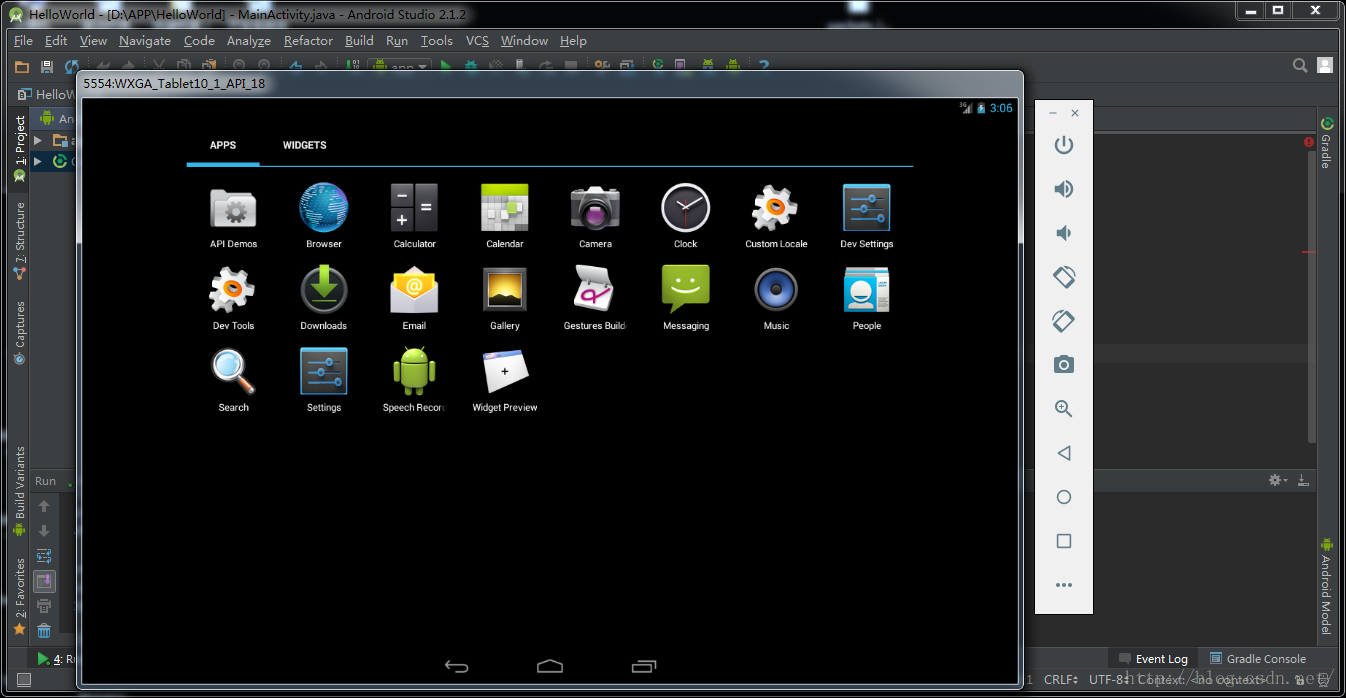
Task: Open the Email app
Action: pos(414,298)
